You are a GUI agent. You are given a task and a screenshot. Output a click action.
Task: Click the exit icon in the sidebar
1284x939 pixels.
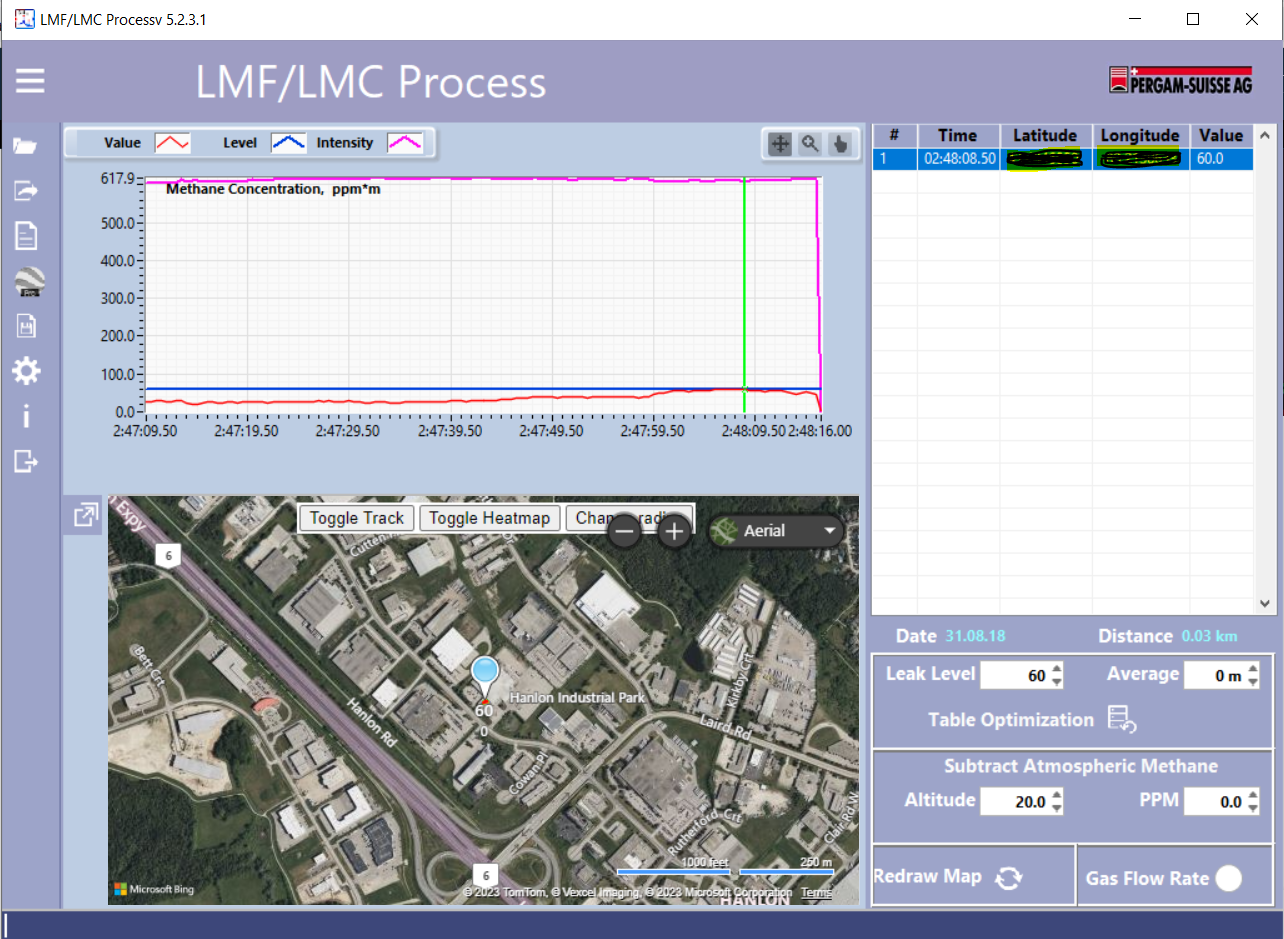[26, 461]
